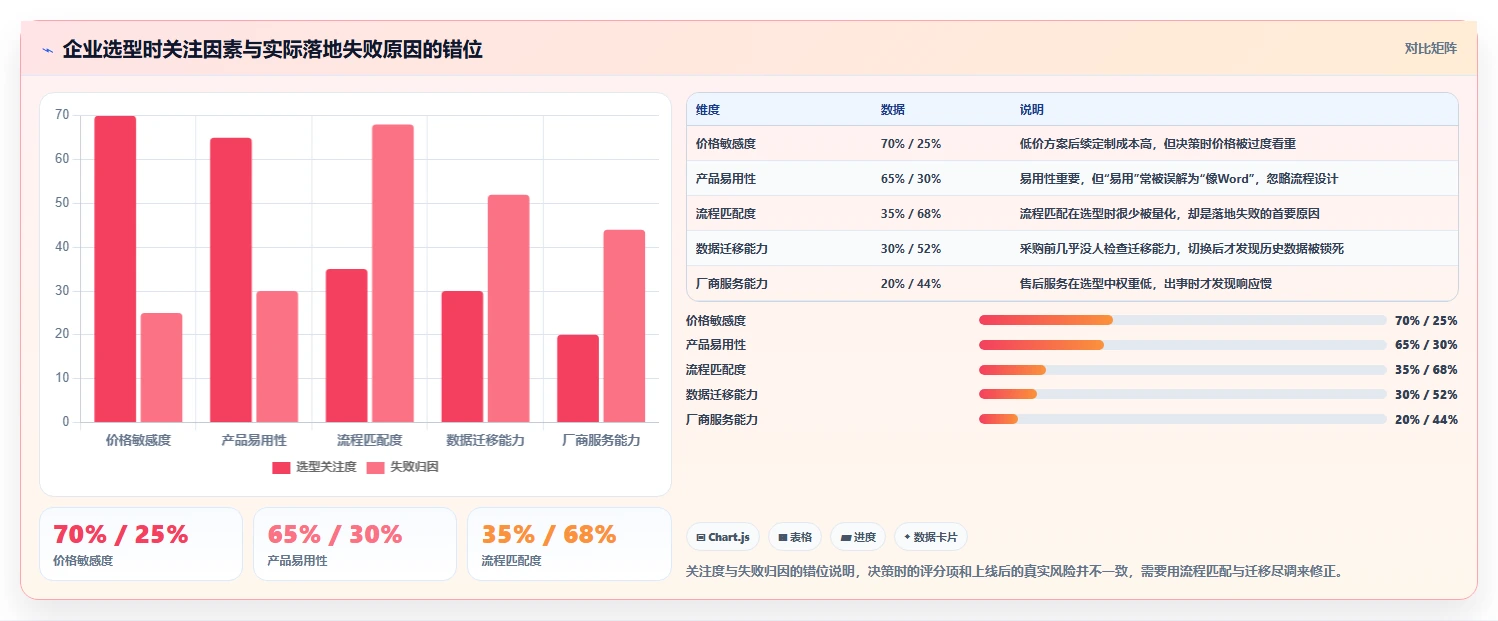Click the 厂商服务能力 progress bar

point(1183,420)
